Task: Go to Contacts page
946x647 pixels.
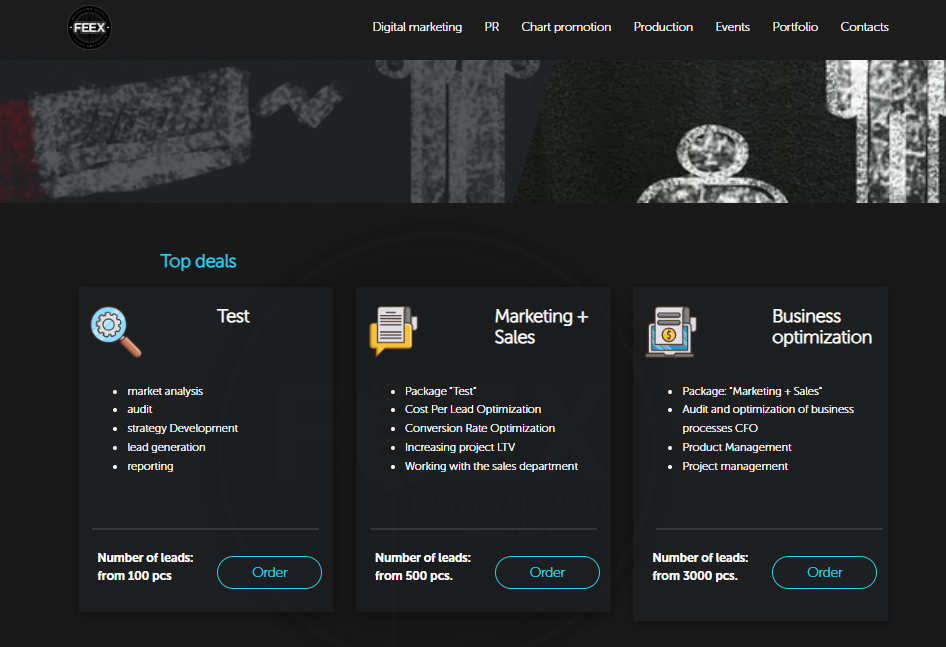Action: tap(865, 27)
